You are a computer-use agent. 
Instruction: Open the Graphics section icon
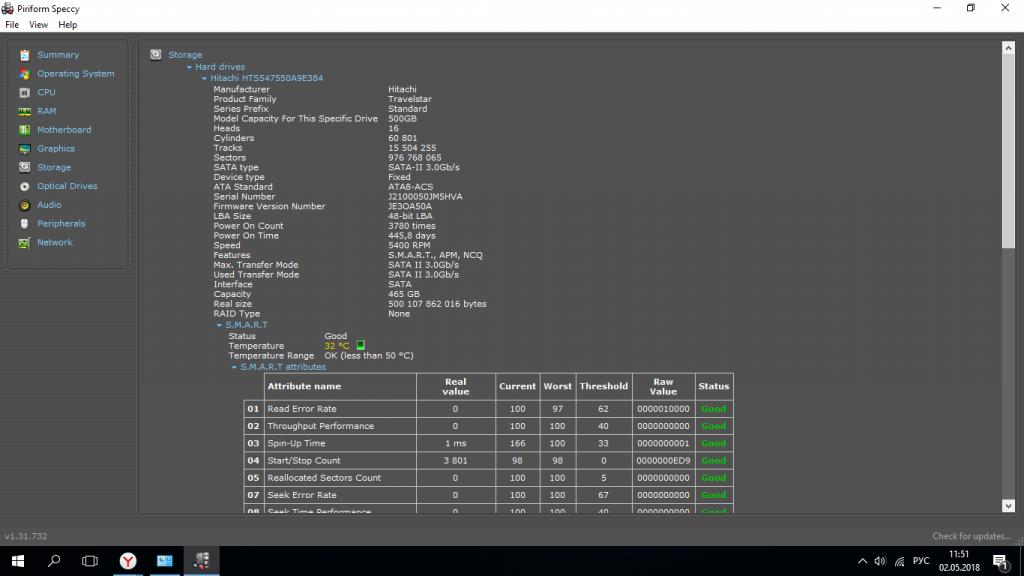[x=25, y=149]
